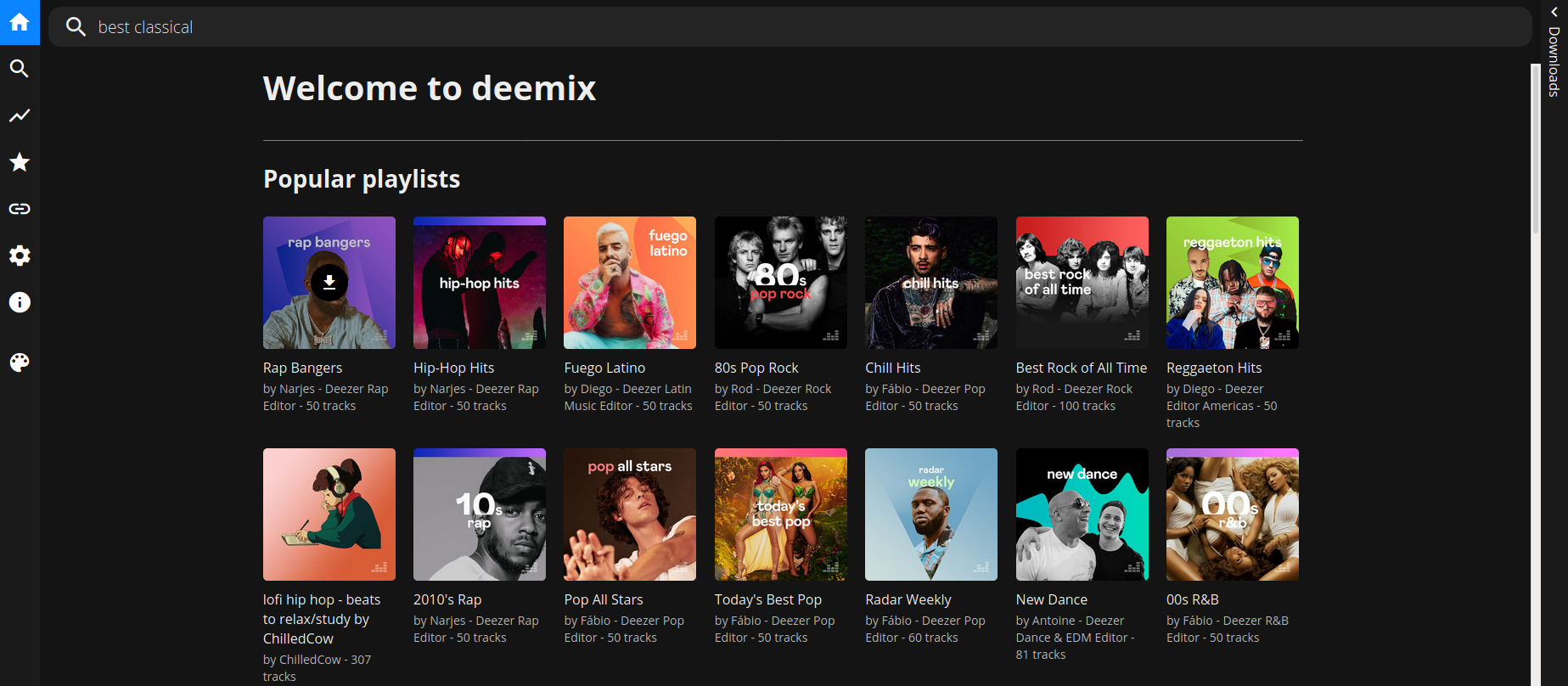Click the '2010's Rap' playlist title
This screenshot has width=1568, height=686.
click(x=447, y=599)
